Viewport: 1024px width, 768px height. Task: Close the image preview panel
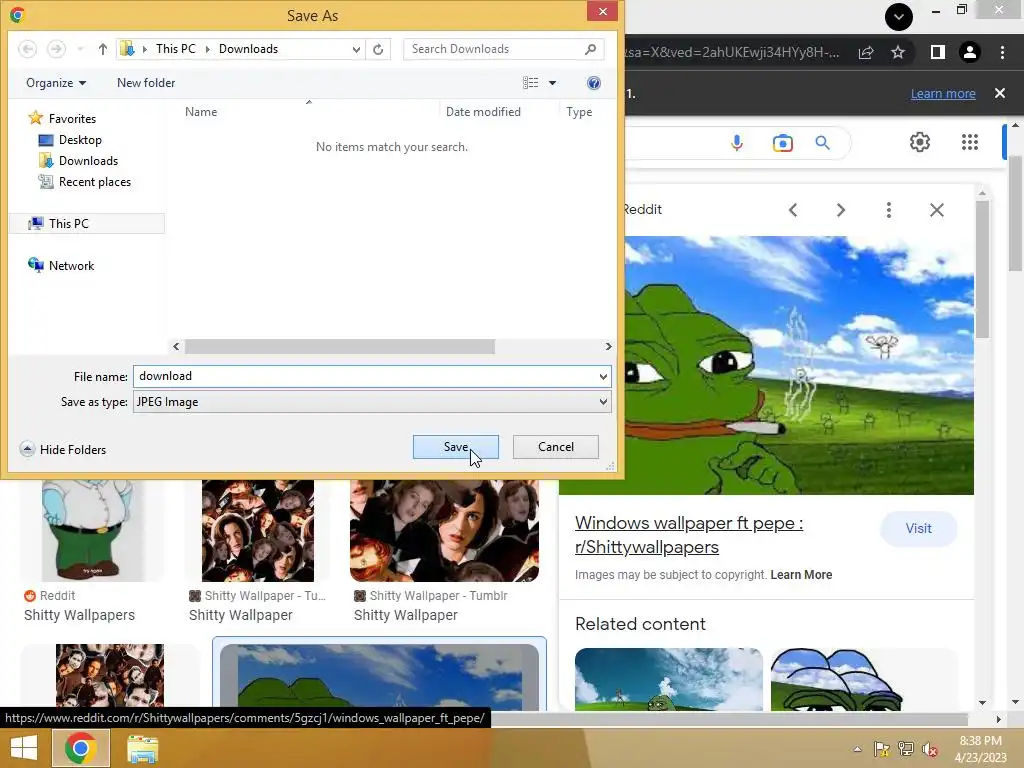tap(936, 210)
